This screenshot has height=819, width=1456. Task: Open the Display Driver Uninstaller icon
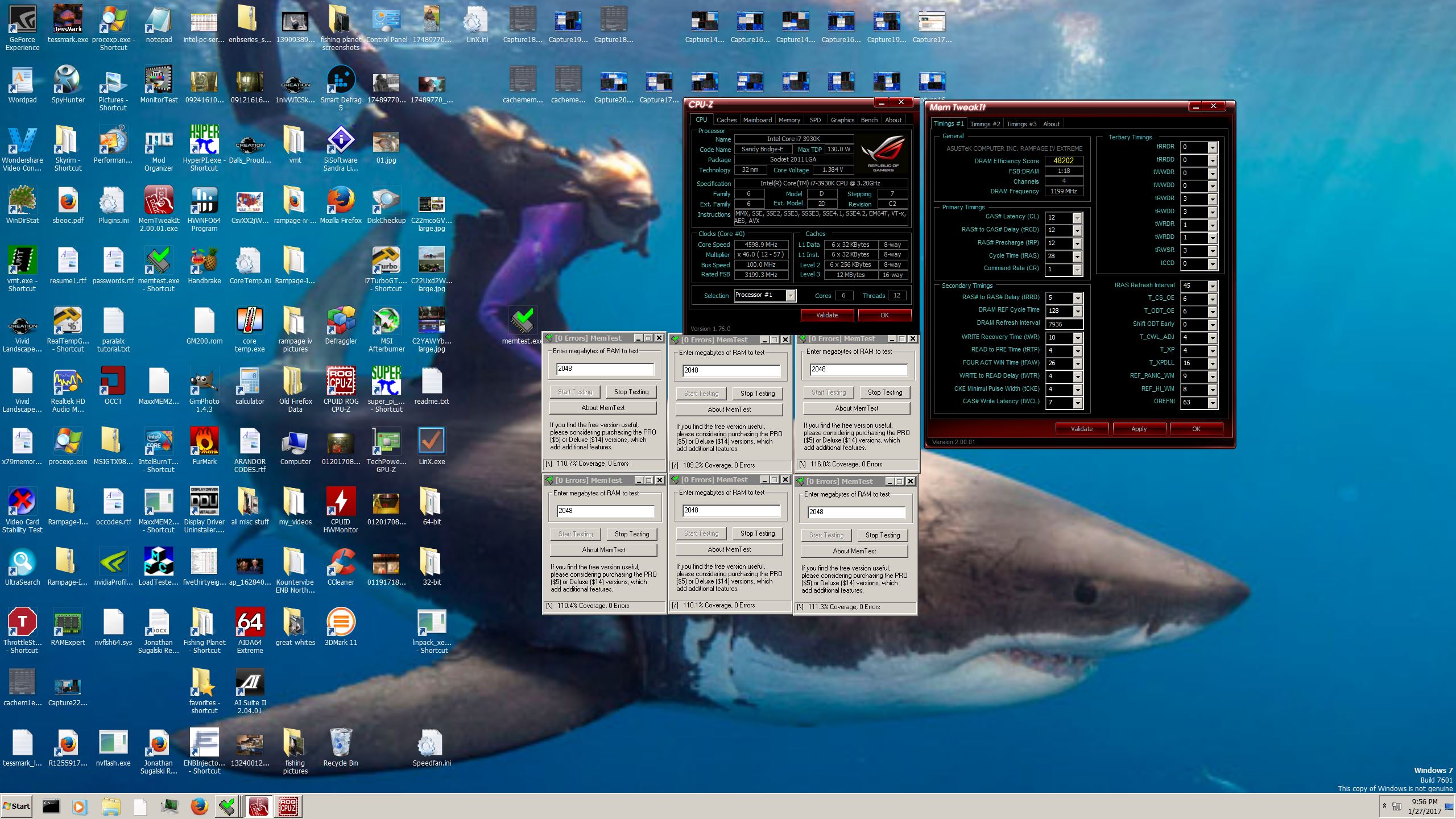point(204,510)
